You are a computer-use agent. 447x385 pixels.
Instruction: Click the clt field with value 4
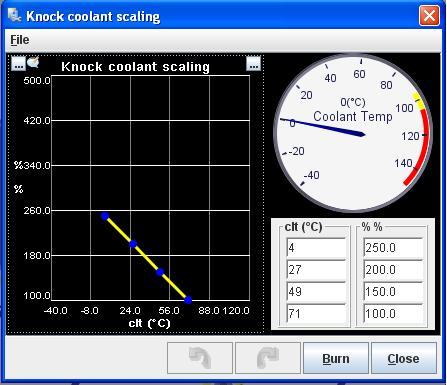pyautogui.click(x=316, y=248)
